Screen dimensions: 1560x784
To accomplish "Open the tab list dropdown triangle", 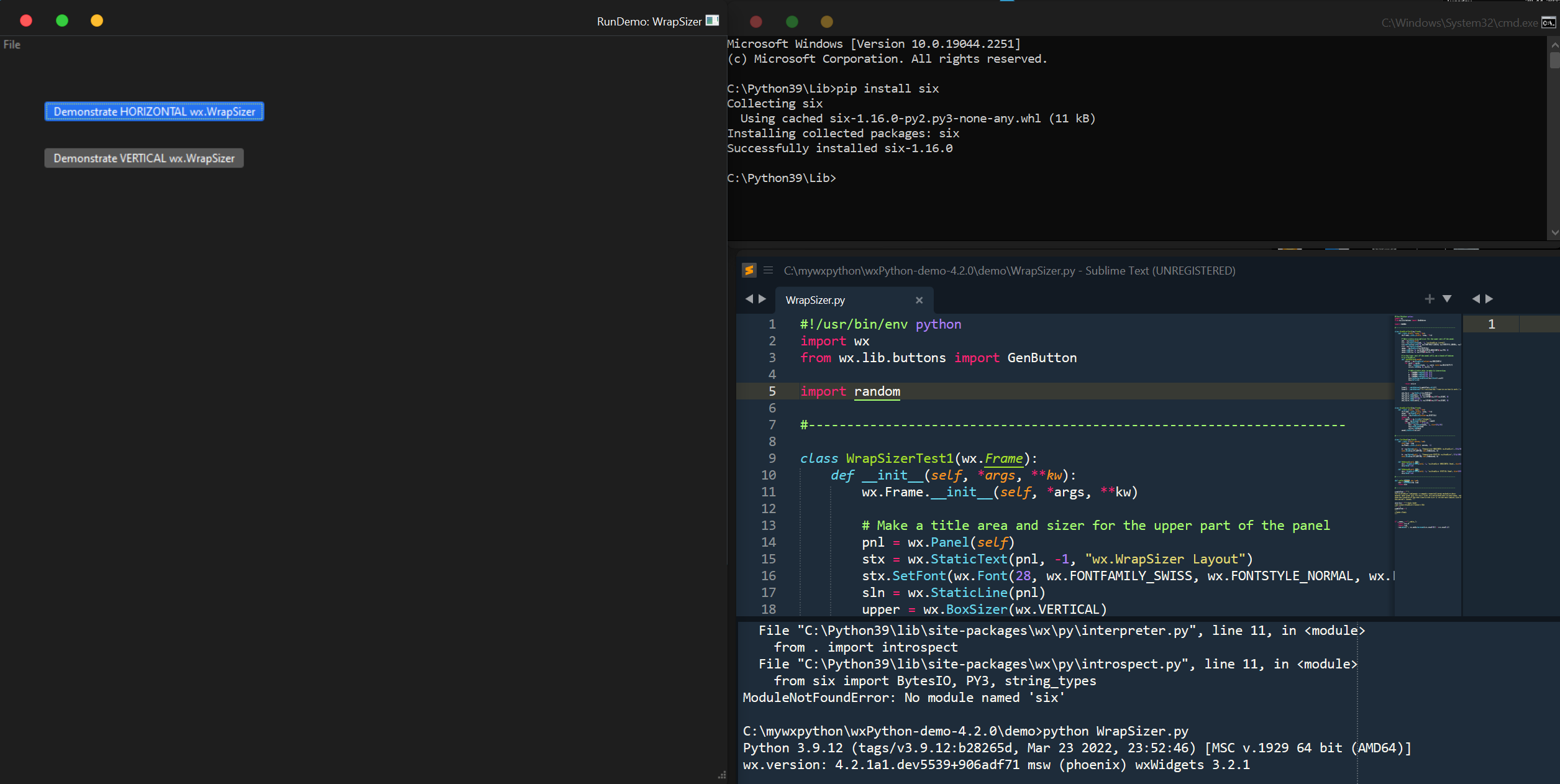I will tap(1448, 299).
